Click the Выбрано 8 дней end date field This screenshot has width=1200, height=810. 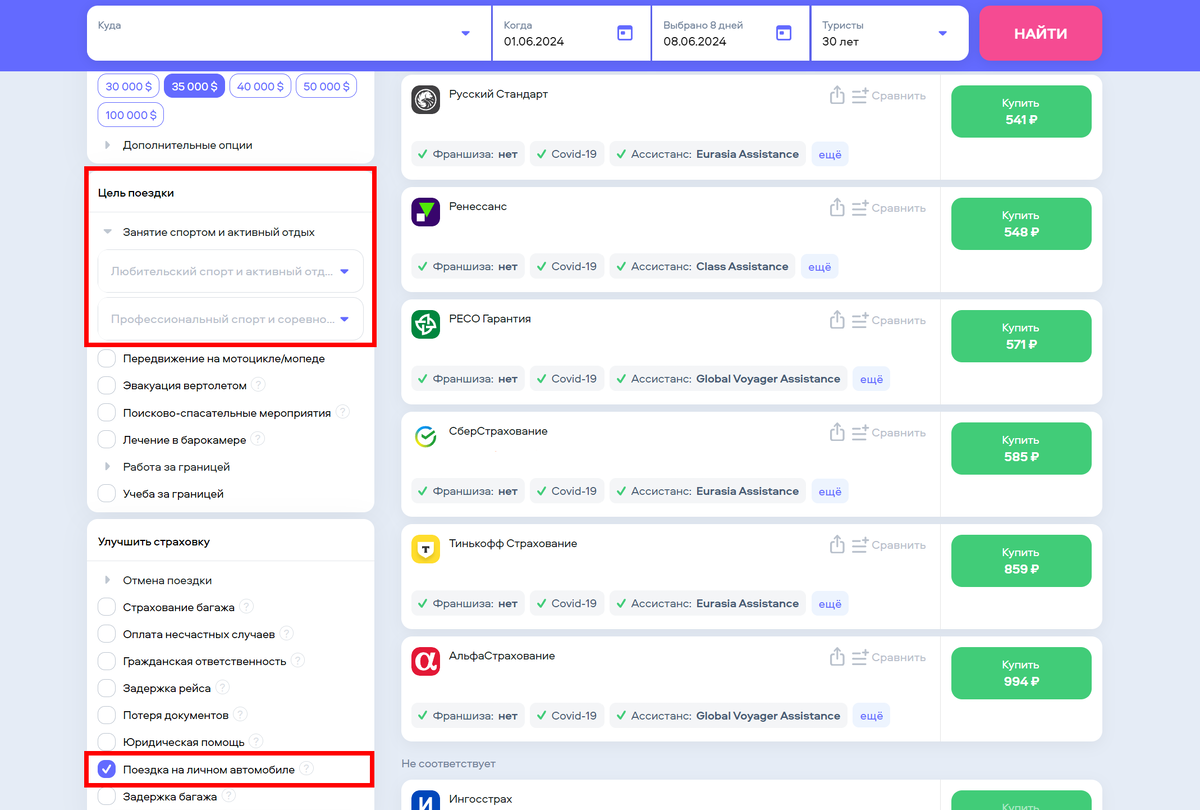click(730, 33)
